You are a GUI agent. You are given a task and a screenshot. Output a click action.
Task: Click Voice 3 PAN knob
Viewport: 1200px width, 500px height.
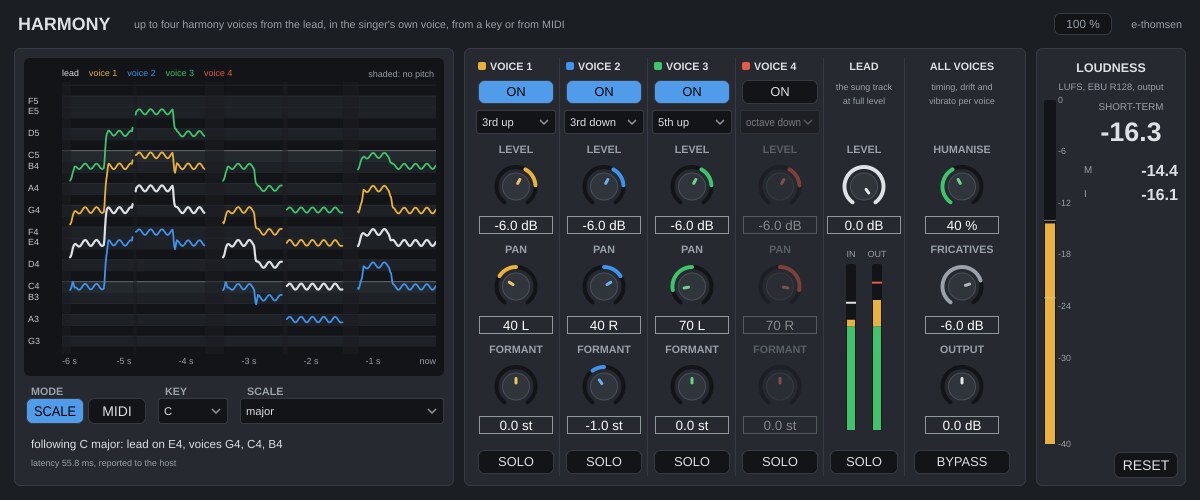point(692,285)
